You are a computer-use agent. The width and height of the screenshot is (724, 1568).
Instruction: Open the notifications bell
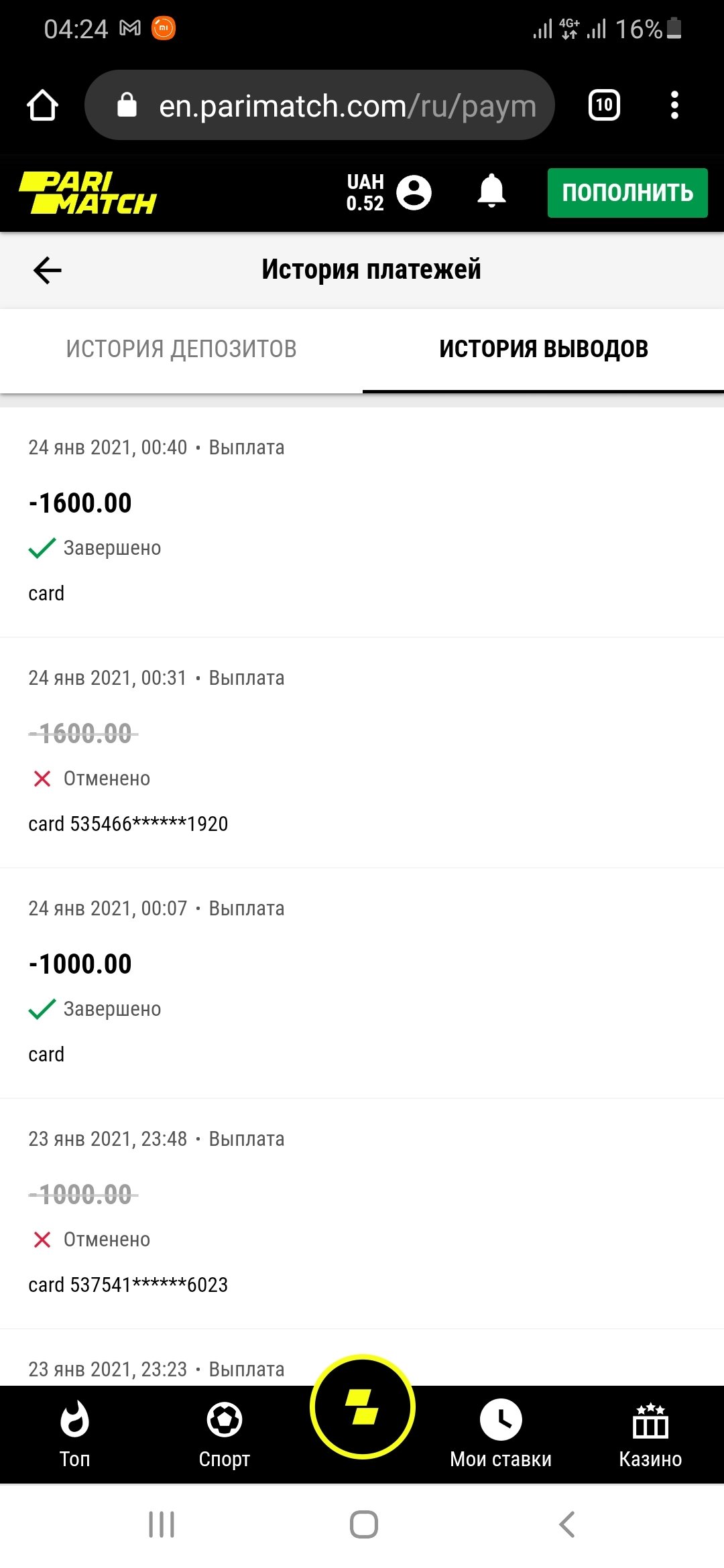pyautogui.click(x=491, y=192)
